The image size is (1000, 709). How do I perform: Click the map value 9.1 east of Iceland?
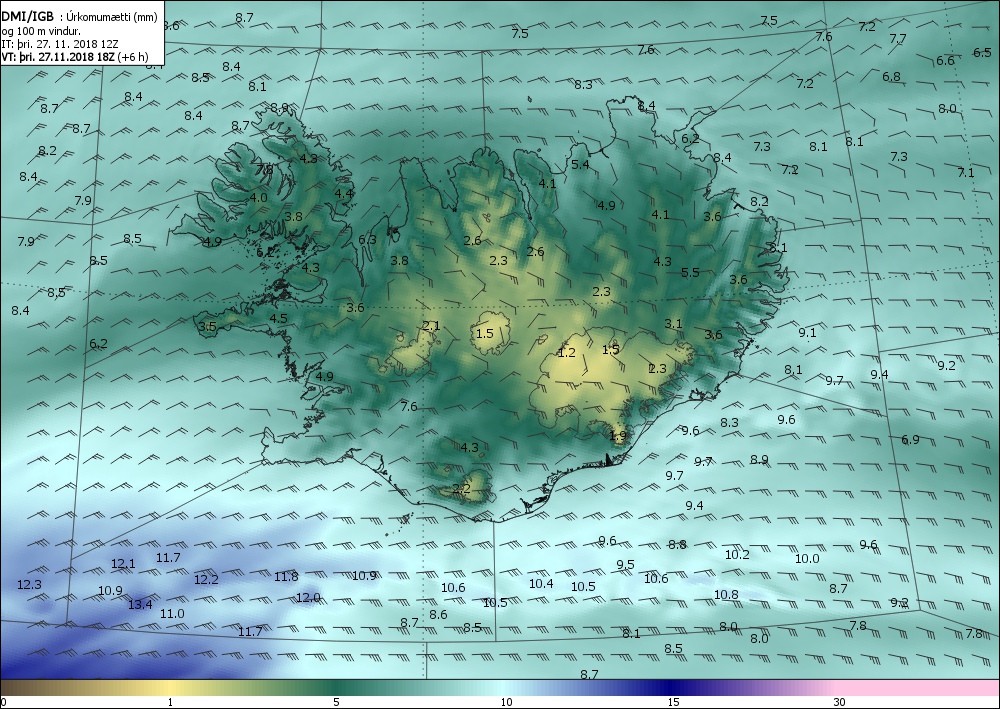[807, 333]
